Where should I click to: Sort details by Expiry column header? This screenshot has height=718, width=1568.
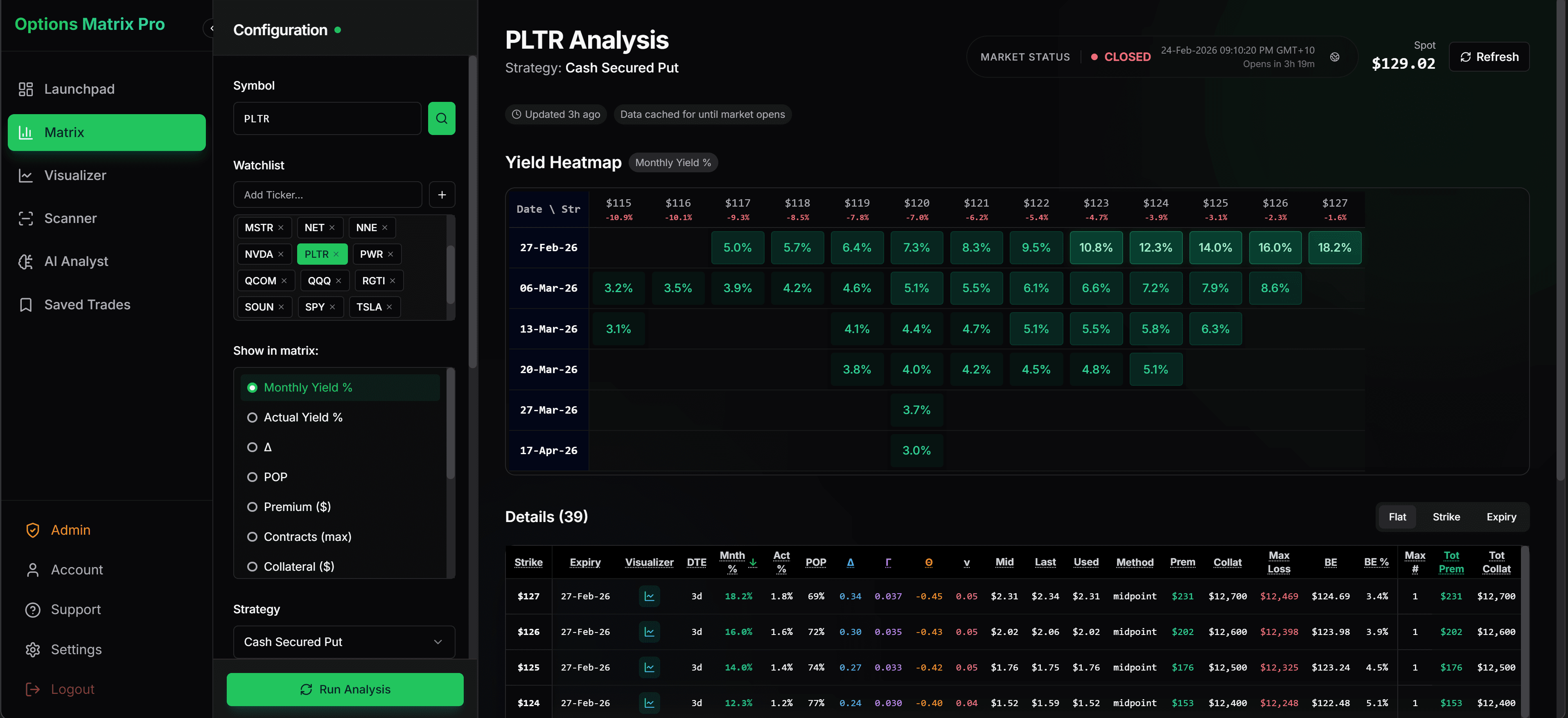tap(585, 562)
